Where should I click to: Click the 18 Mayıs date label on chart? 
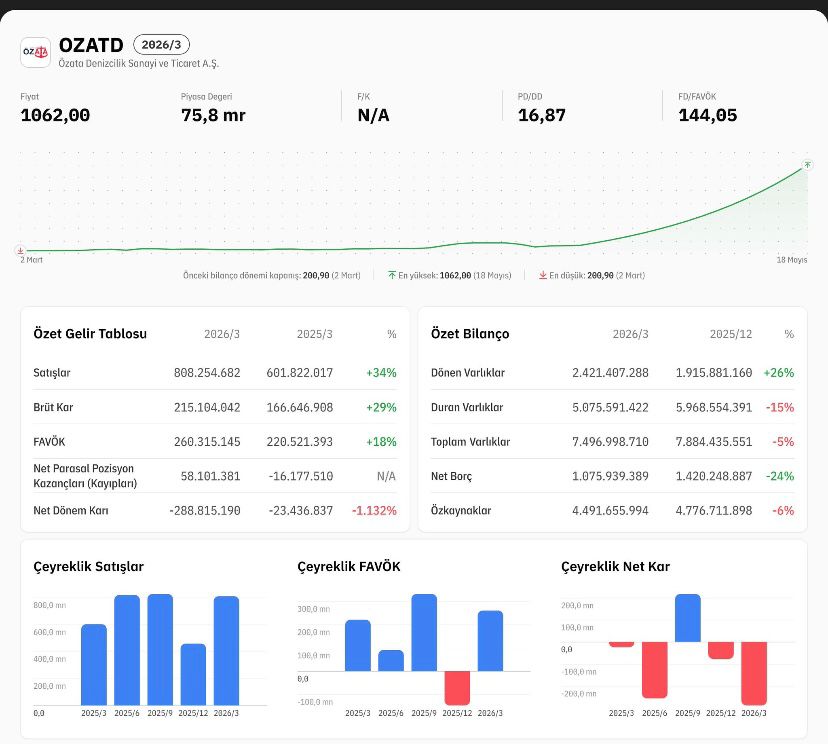pos(792,260)
